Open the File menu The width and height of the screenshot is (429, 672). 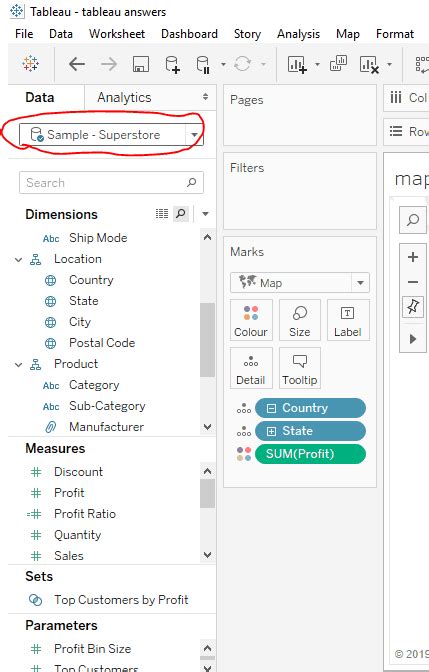pos(24,34)
